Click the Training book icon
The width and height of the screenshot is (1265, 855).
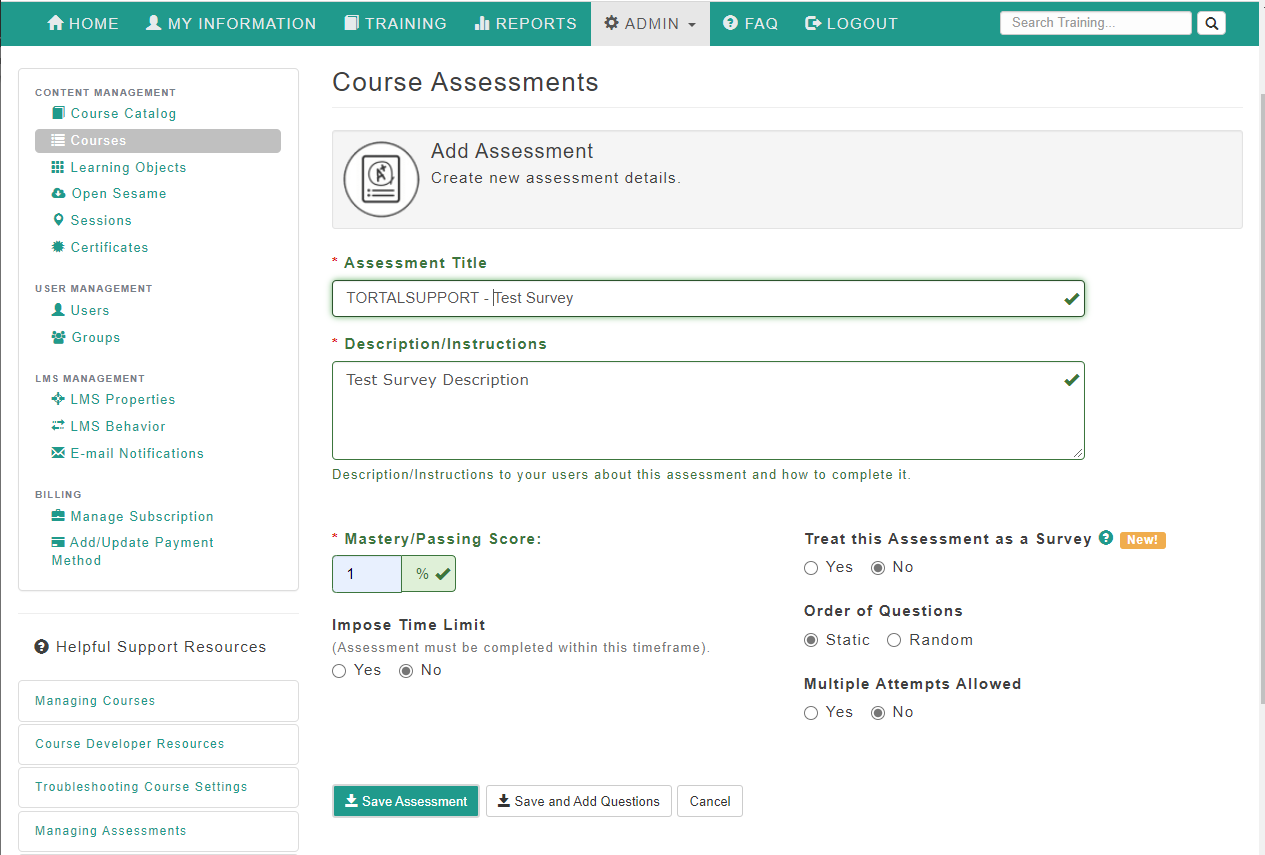pyautogui.click(x=351, y=23)
